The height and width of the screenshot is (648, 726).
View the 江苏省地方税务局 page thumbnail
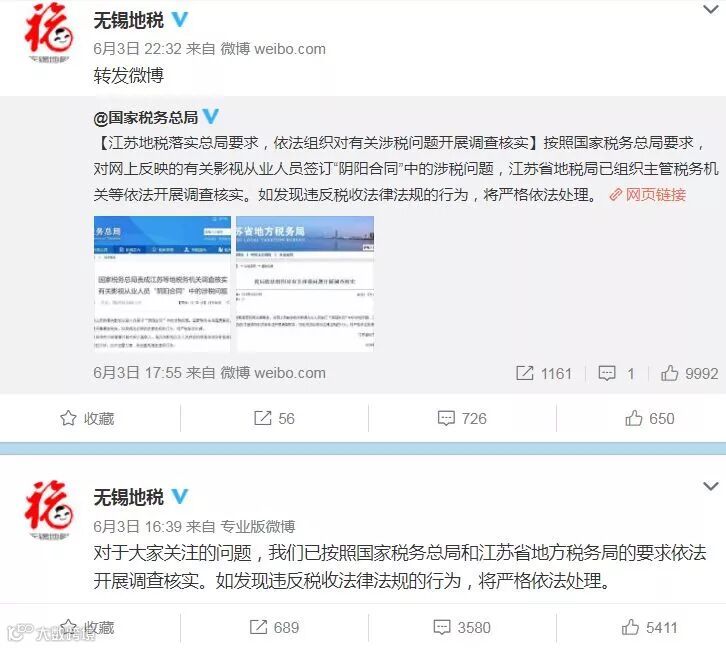(305, 283)
